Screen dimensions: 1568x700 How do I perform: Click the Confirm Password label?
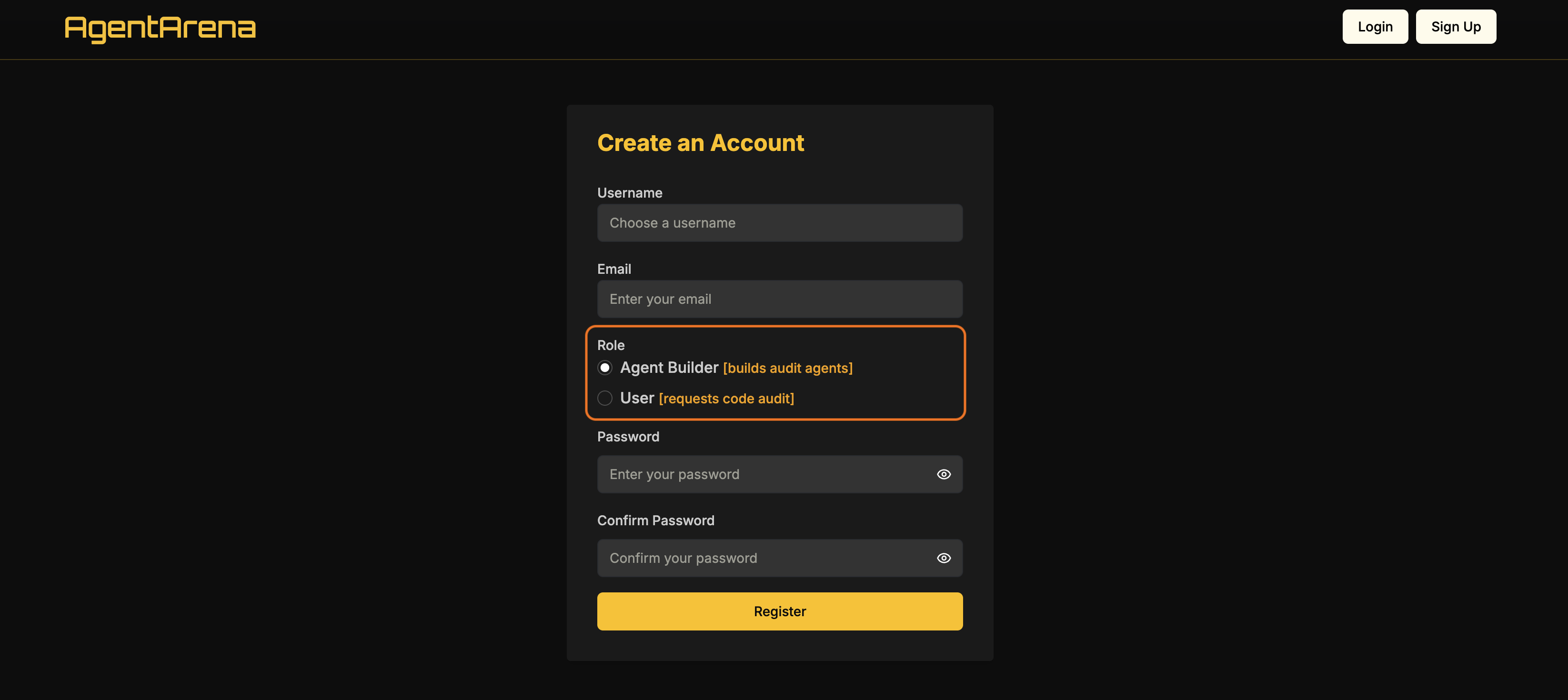pos(655,520)
